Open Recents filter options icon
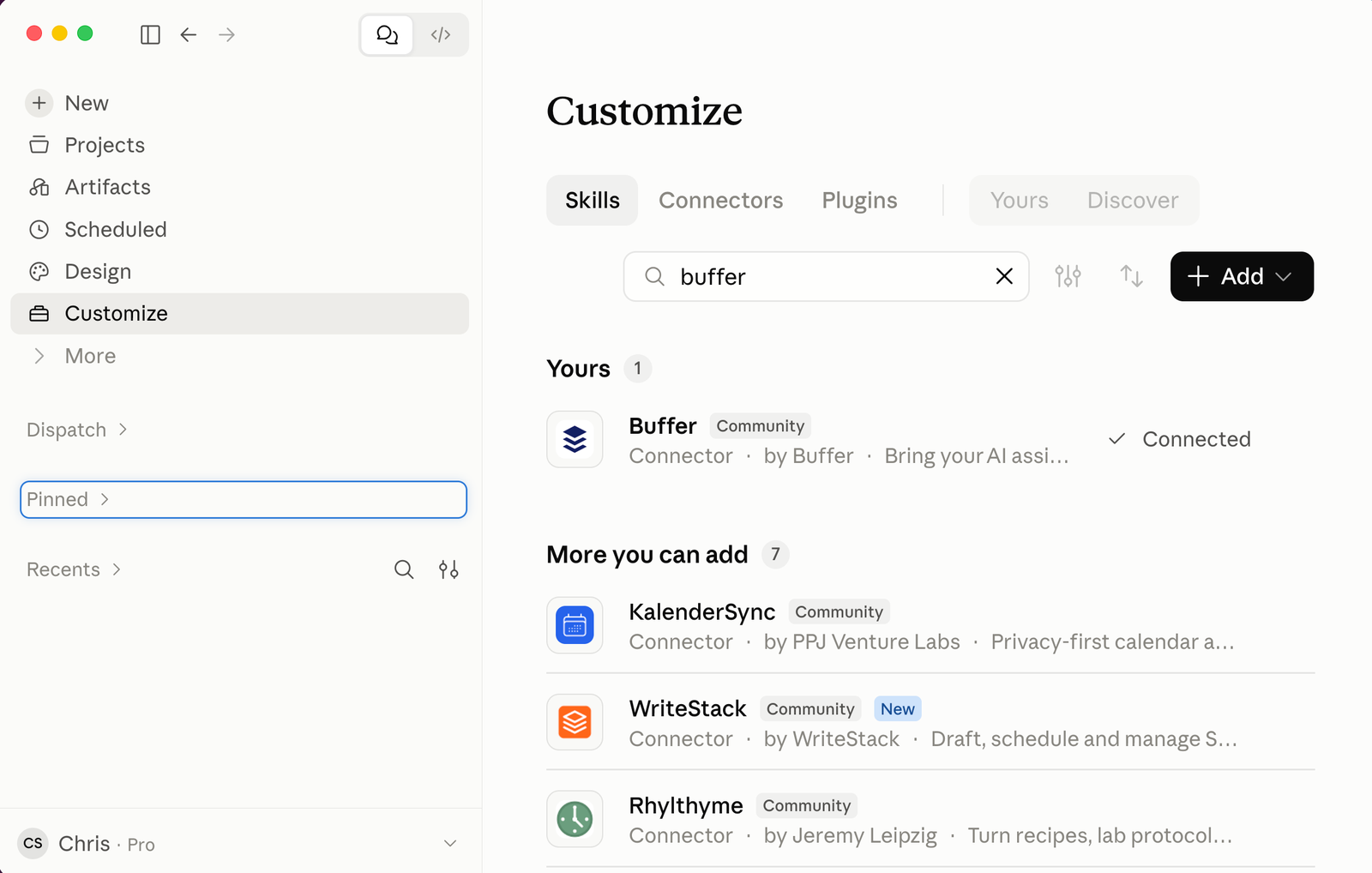Viewport: 1372px width, 873px height. (448, 569)
